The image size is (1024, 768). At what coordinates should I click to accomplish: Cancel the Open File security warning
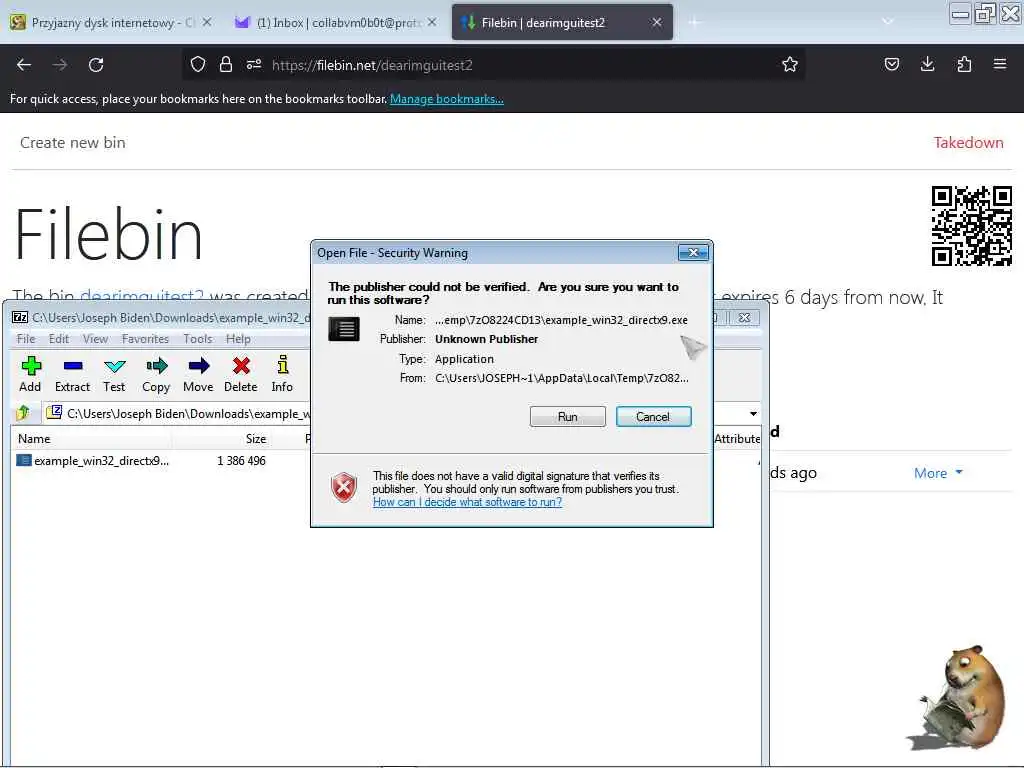(653, 417)
